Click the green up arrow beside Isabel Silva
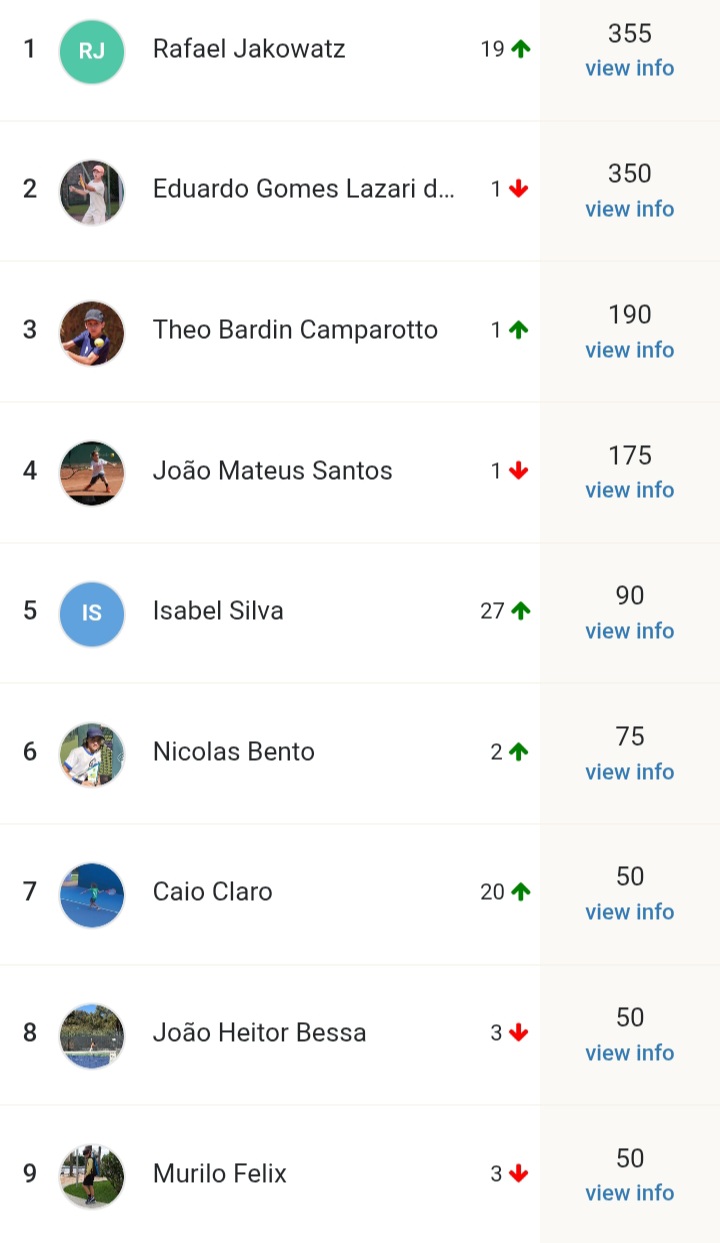 pos(519,611)
